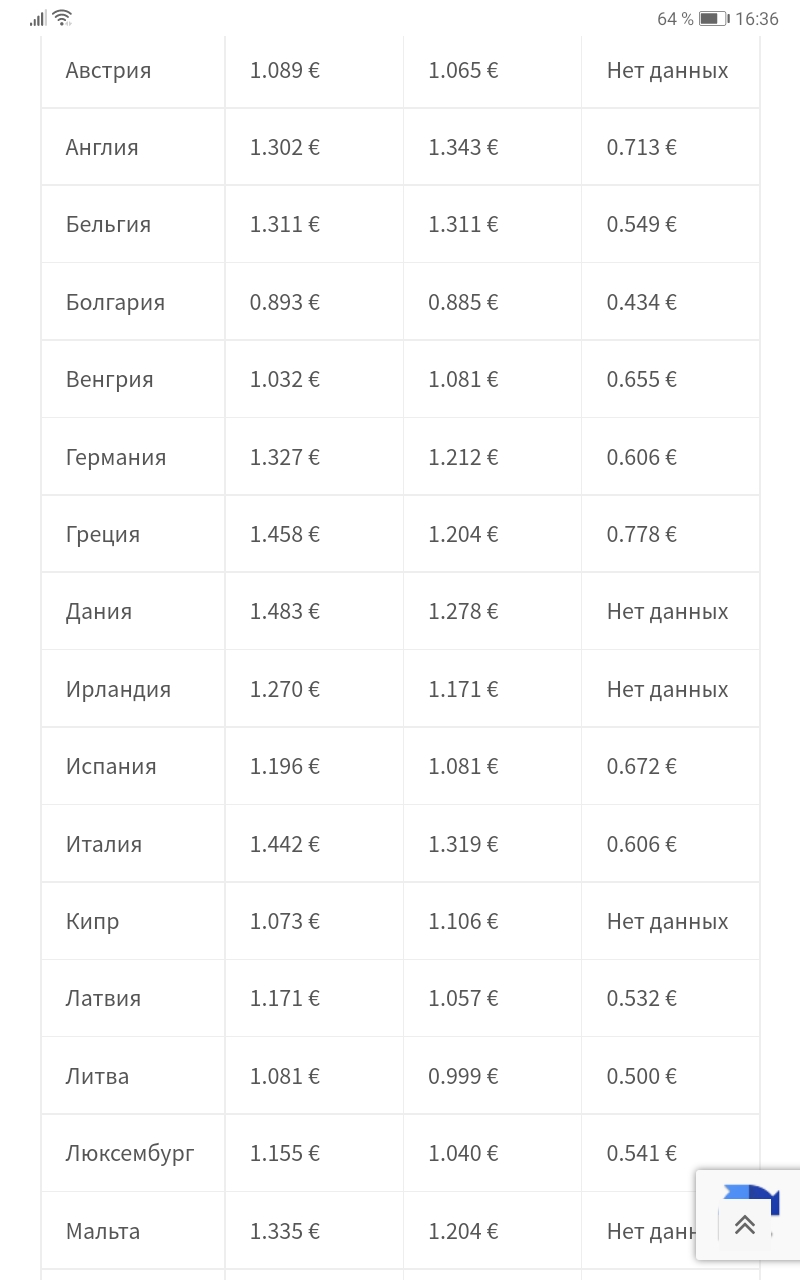
Task: Tap the 0.532 € value for Латвия
Action: point(642,998)
